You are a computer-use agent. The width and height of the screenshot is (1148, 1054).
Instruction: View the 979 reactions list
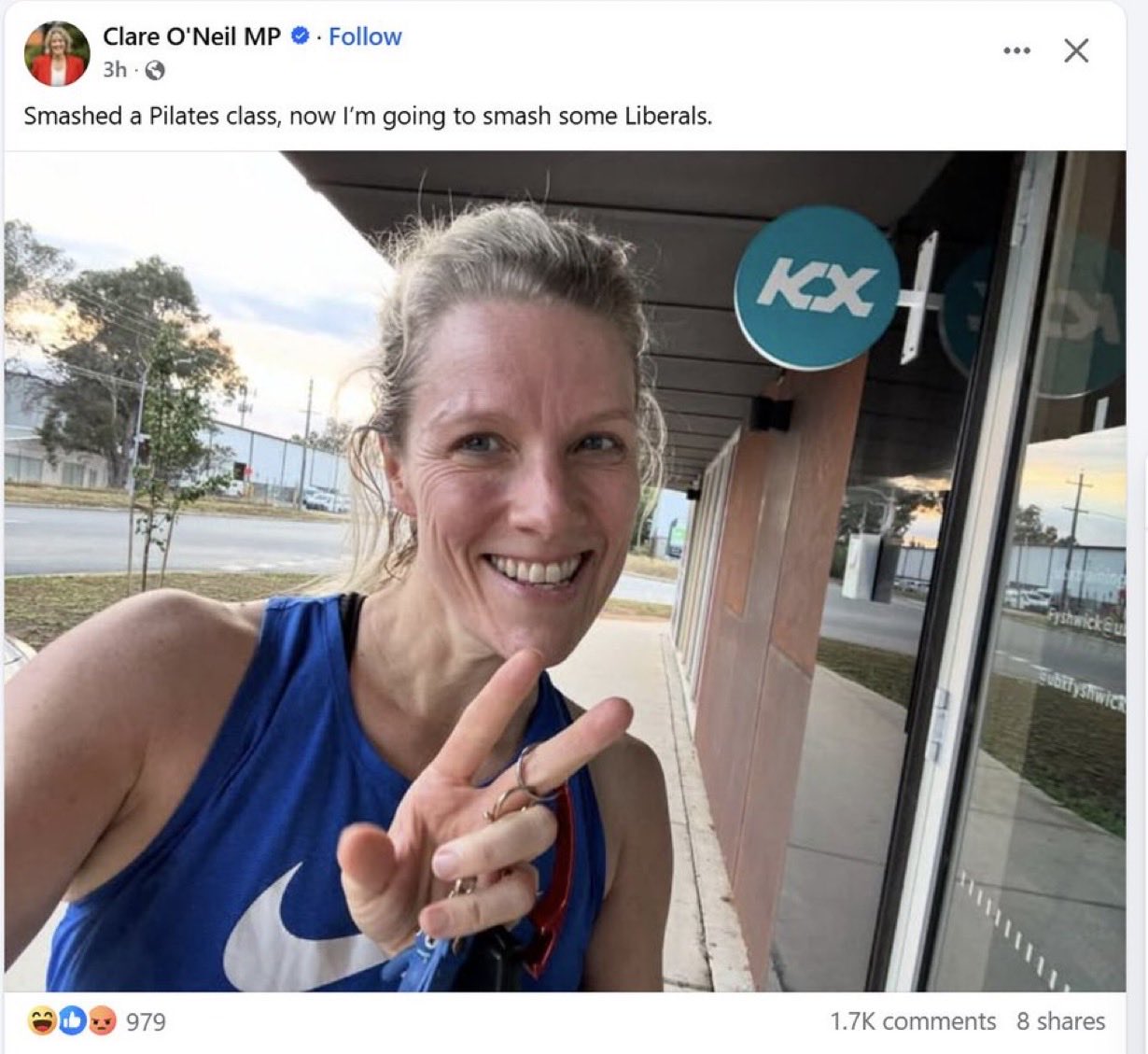click(146, 1022)
